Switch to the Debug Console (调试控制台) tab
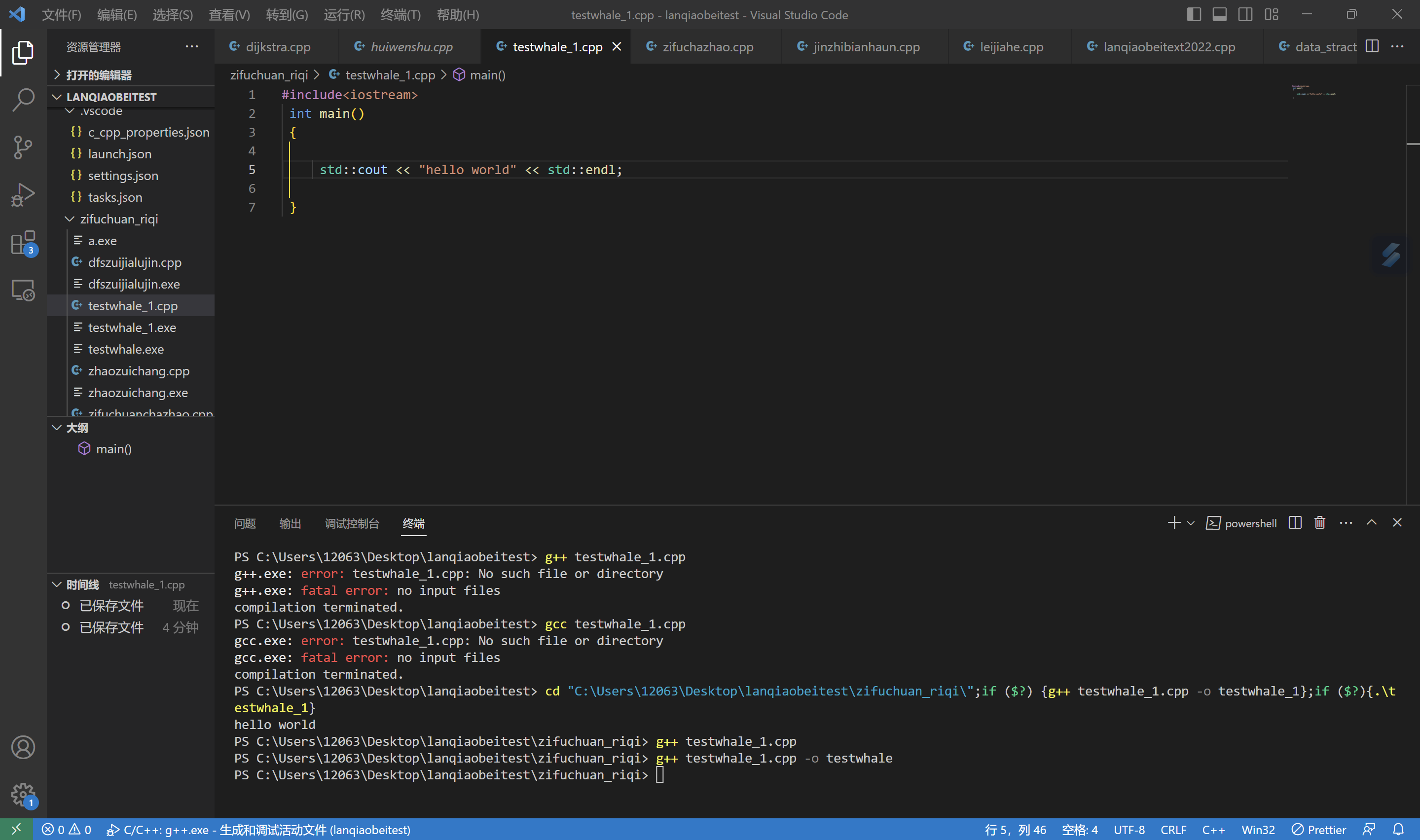This screenshot has width=1420, height=840. click(352, 523)
